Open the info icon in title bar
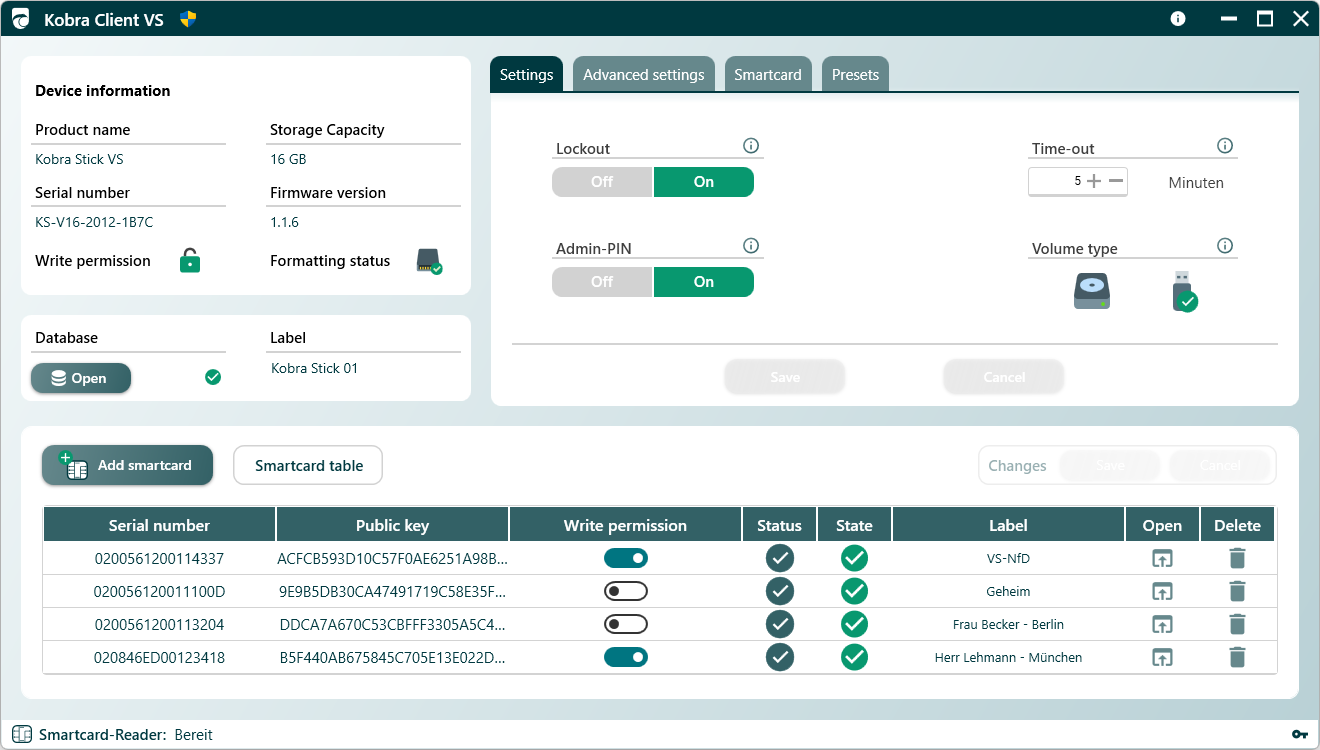The width and height of the screenshot is (1320, 750). click(1178, 19)
